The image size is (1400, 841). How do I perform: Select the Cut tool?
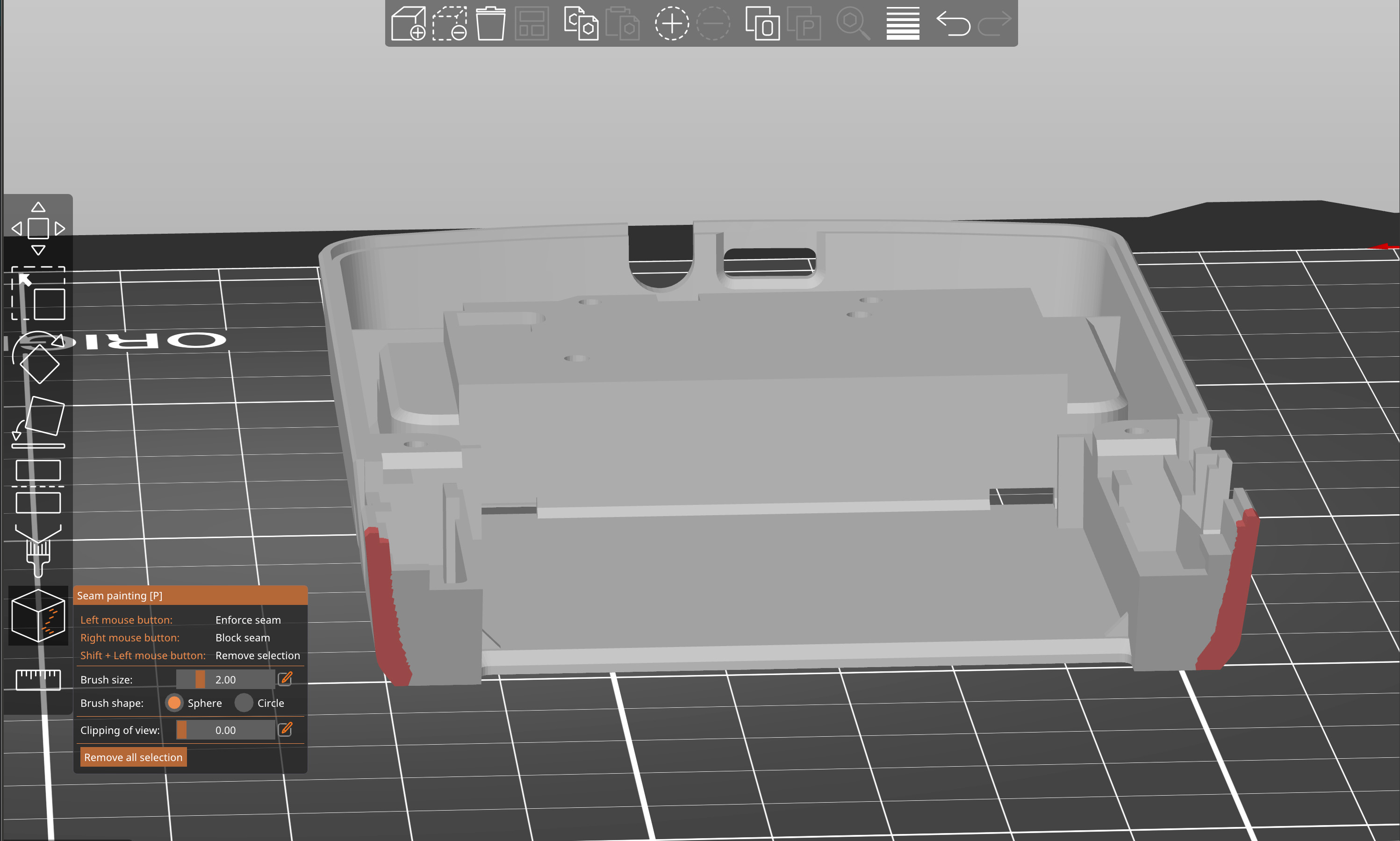38,487
